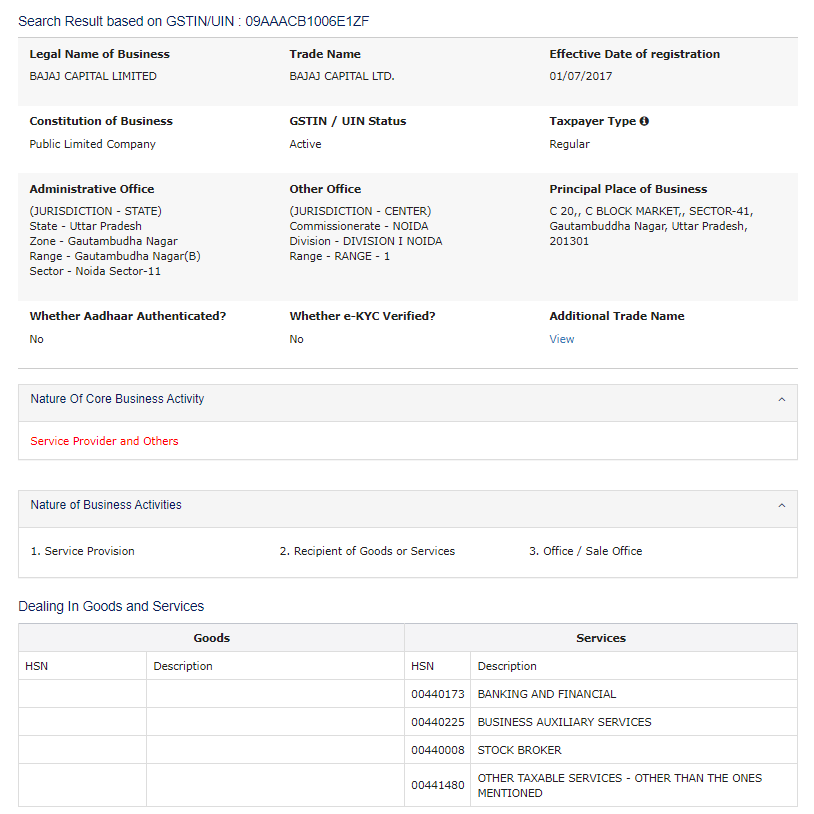Collapse the Nature of Business Activities section
The image size is (814, 814).
pyautogui.click(x=781, y=505)
